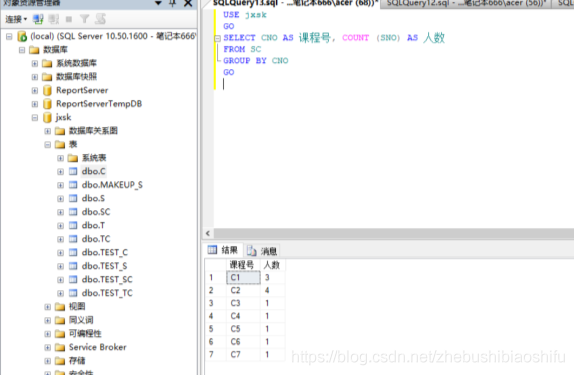Select the ReportServer database icon
The height and width of the screenshot is (375, 574).
point(47,90)
